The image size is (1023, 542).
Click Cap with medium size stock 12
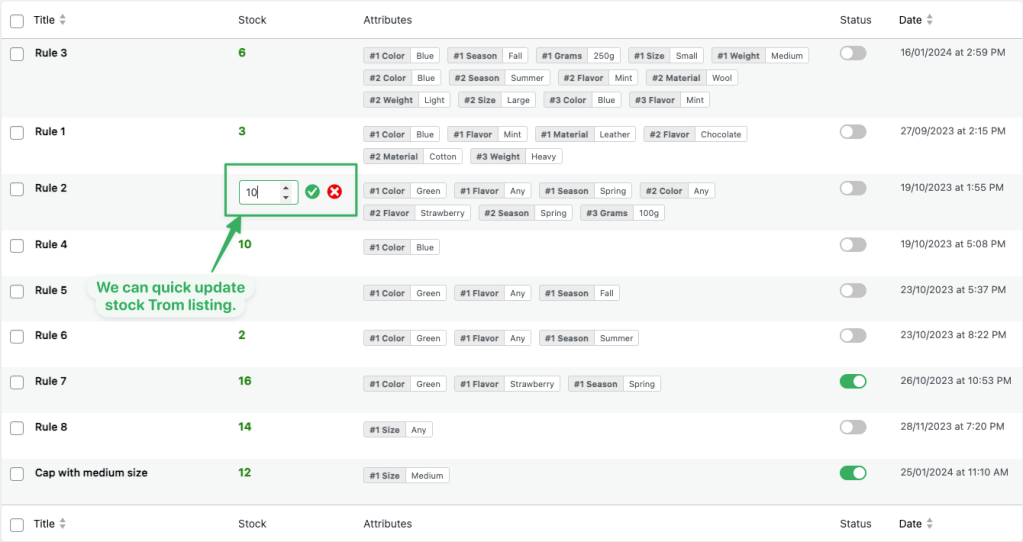pos(245,472)
